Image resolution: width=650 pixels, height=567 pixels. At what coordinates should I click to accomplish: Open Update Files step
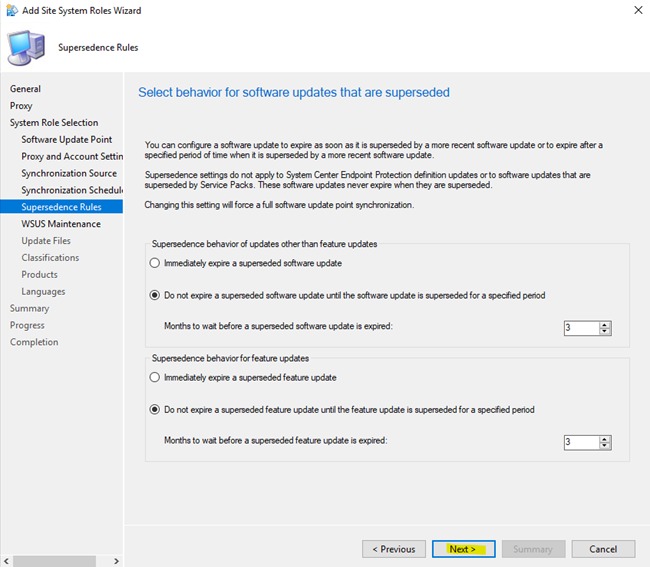pos(46,241)
